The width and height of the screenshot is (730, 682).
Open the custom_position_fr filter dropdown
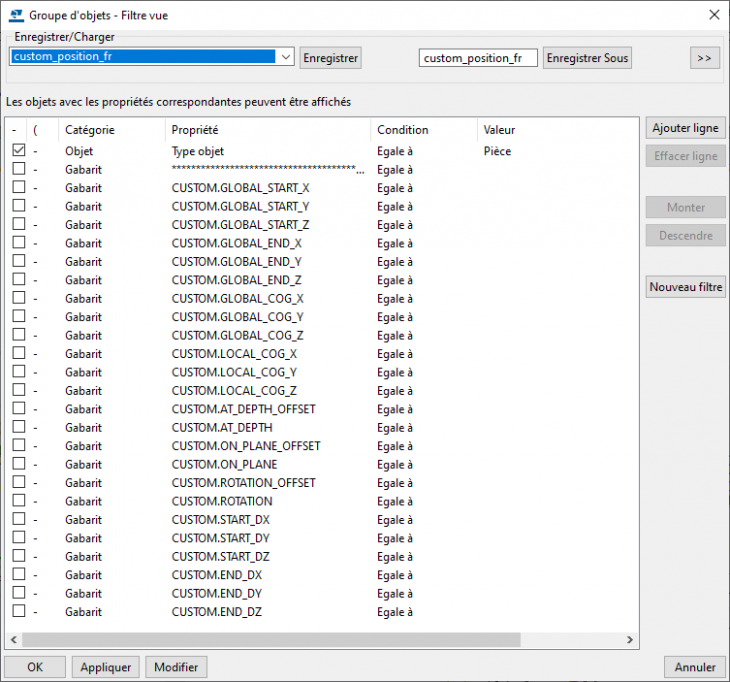coord(285,58)
